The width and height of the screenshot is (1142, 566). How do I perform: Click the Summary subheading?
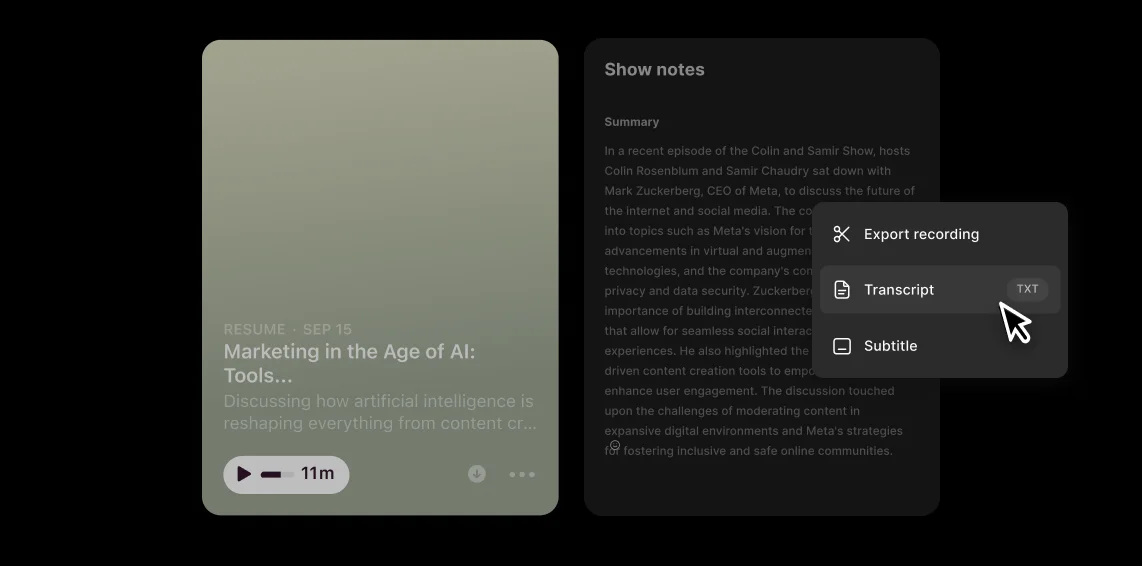click(631, 122)
